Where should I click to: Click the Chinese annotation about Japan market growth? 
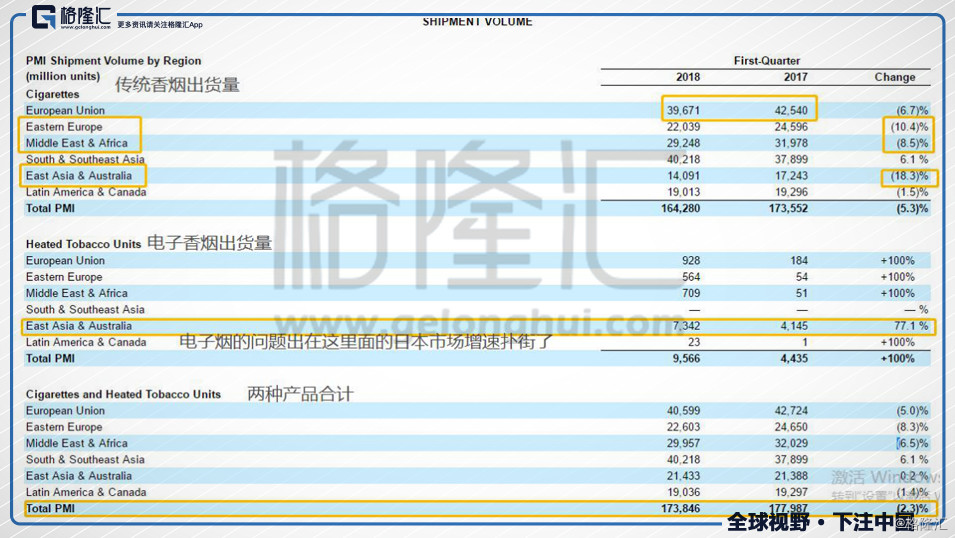coord(366,342)
